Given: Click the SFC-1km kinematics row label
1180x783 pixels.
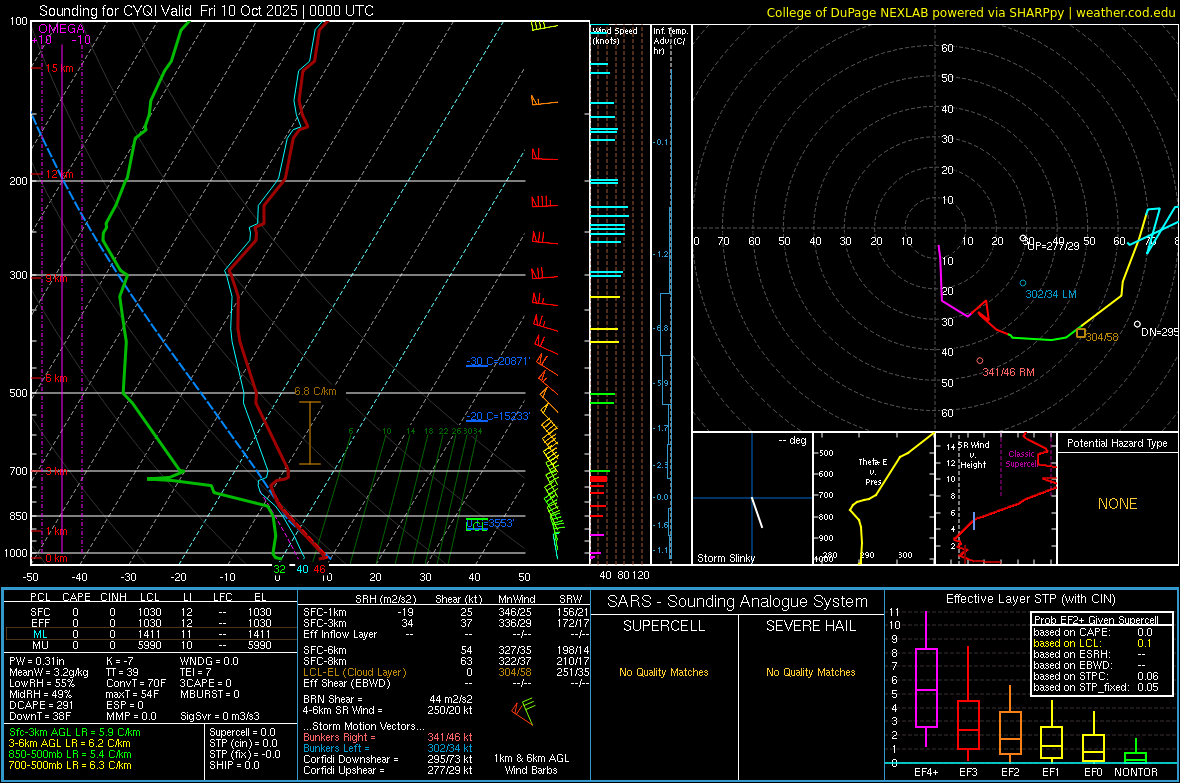Looking at the screenshot, I should [325, 612].
